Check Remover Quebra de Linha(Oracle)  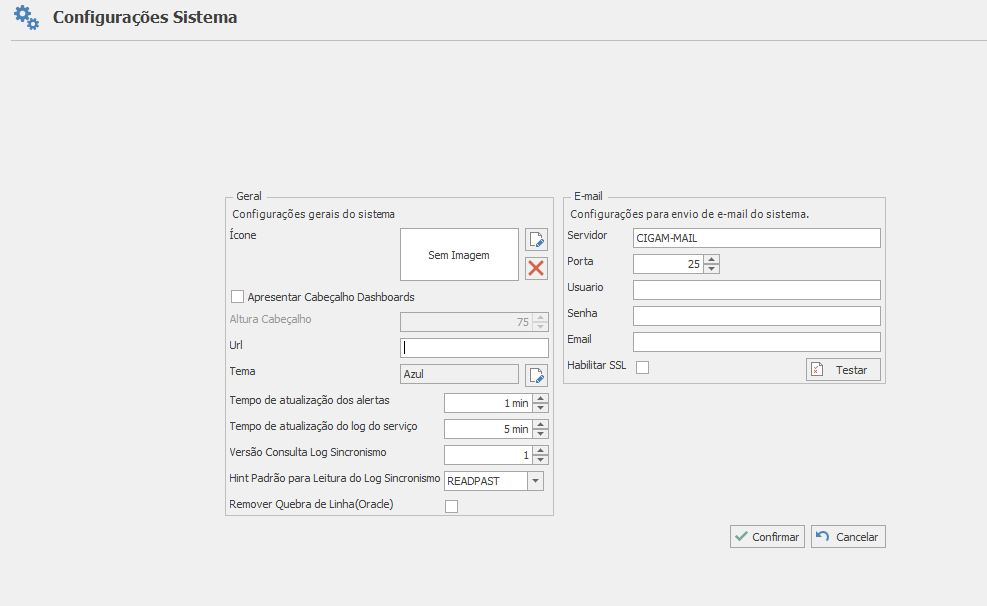click(x=451, y=507)
